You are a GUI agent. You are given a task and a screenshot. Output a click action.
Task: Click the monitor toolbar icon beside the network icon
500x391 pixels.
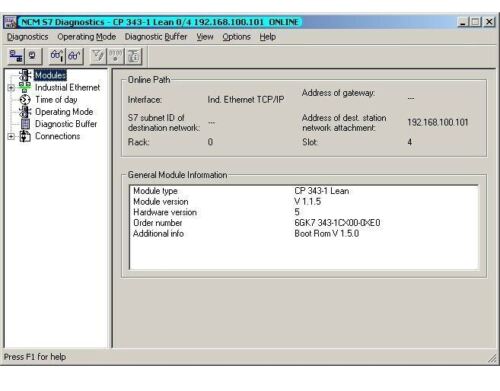point(33,56)
